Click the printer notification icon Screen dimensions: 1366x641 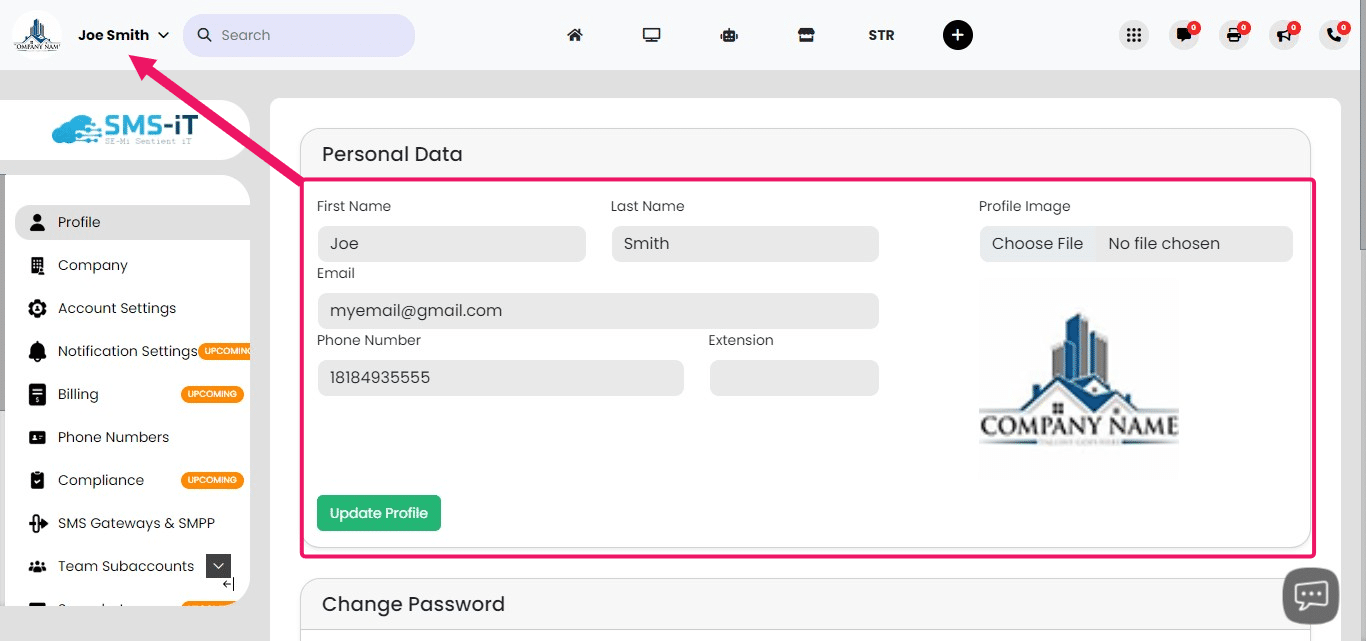pyautogui.click(x=1234, y=35)
